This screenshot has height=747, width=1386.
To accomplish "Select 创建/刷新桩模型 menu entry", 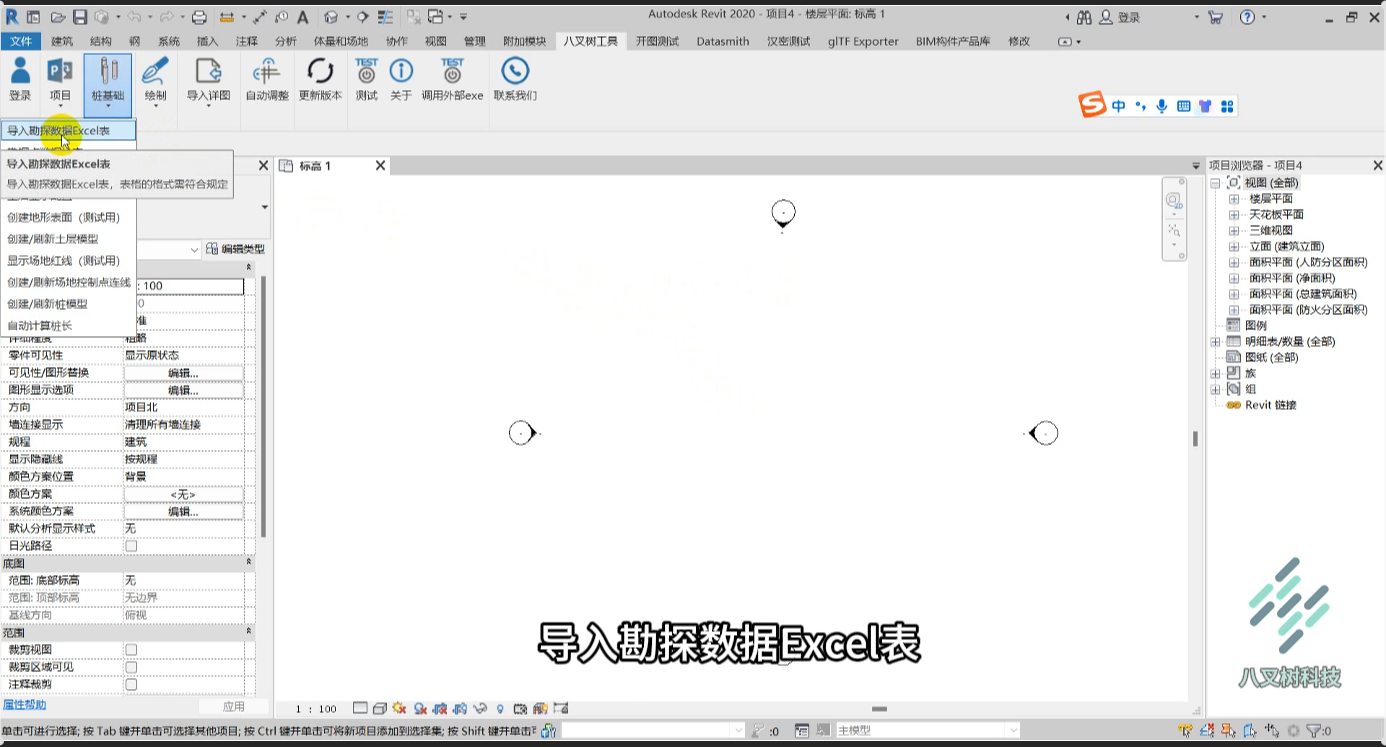I will pyautogui.click(x=47, y=304).
